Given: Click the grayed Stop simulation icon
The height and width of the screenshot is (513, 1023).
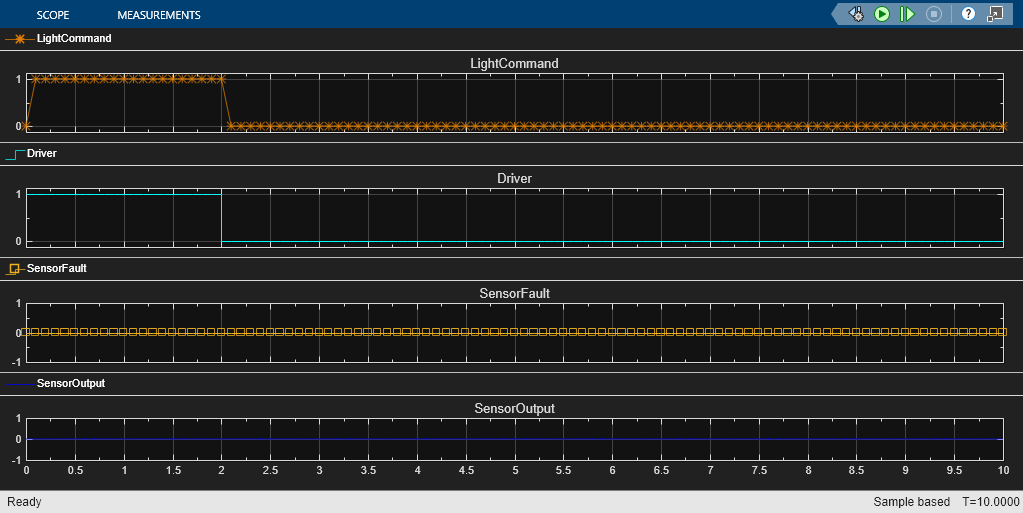Looking at the screenshot, I should pos(934,14).
